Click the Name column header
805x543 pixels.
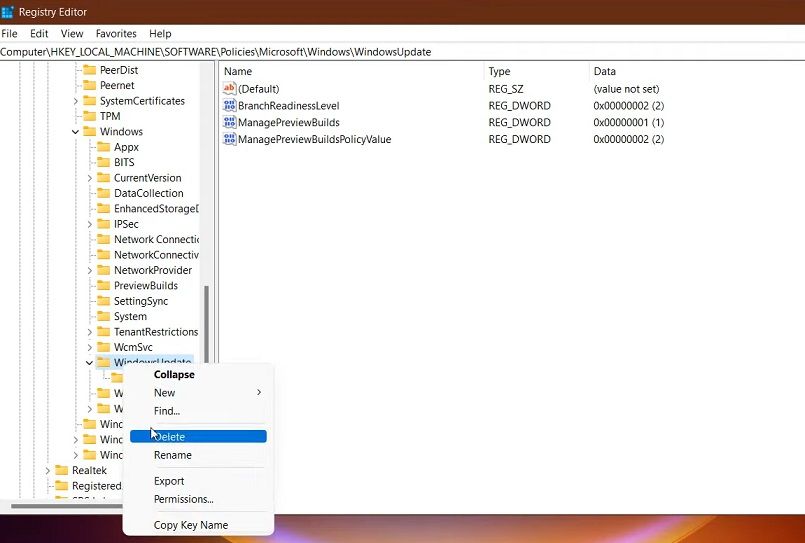coord(352,71)
